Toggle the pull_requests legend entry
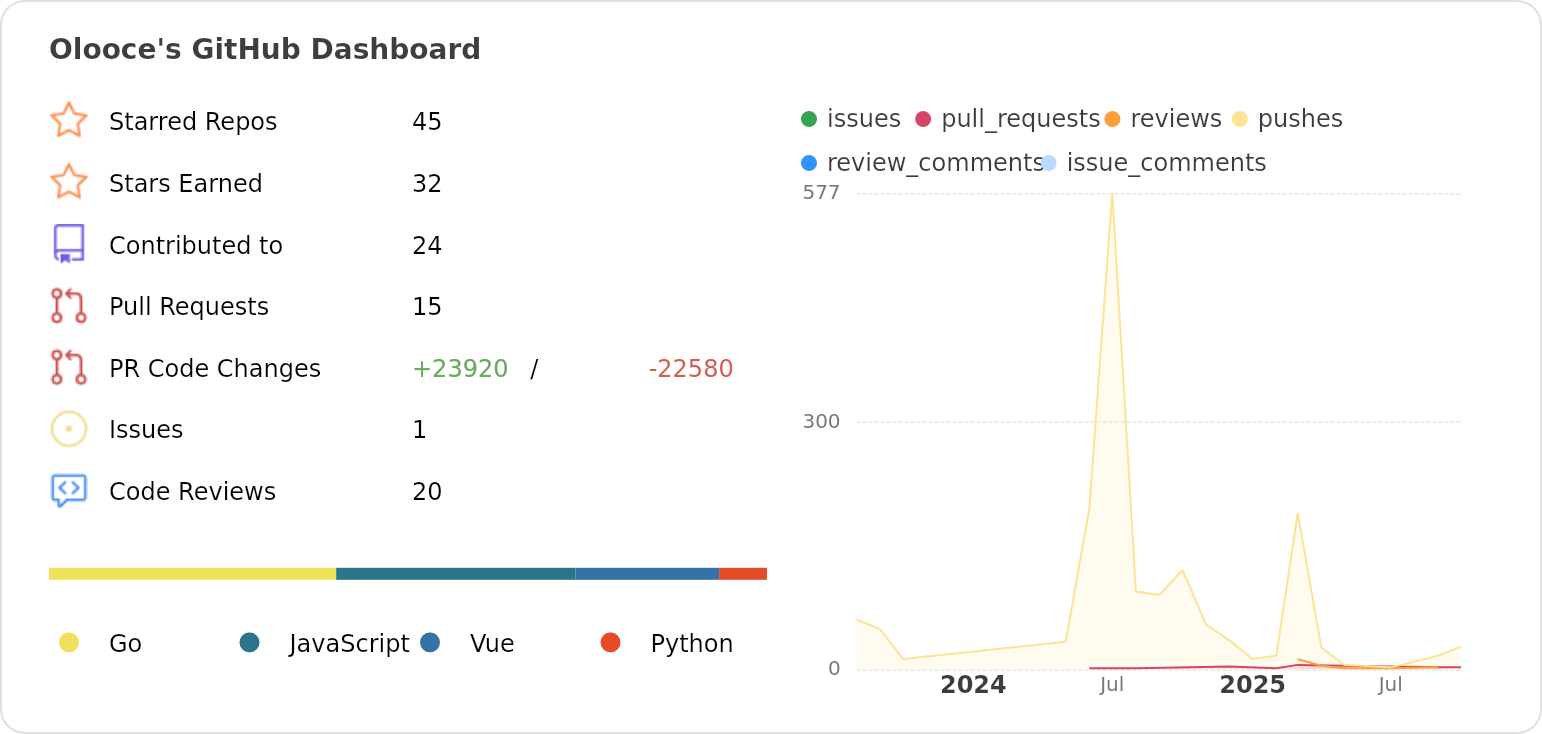1542x734 pixels. tap(1008, 119)
